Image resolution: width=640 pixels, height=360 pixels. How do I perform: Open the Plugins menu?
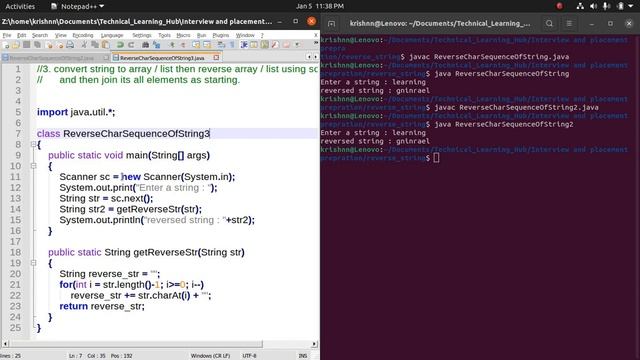pos(220,36)
